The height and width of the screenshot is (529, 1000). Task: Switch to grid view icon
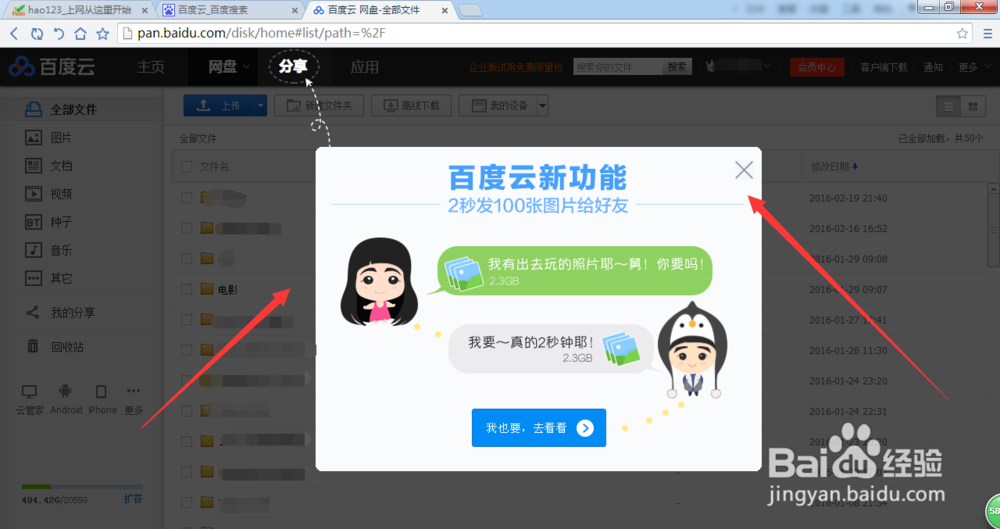[x=973, y=107]
